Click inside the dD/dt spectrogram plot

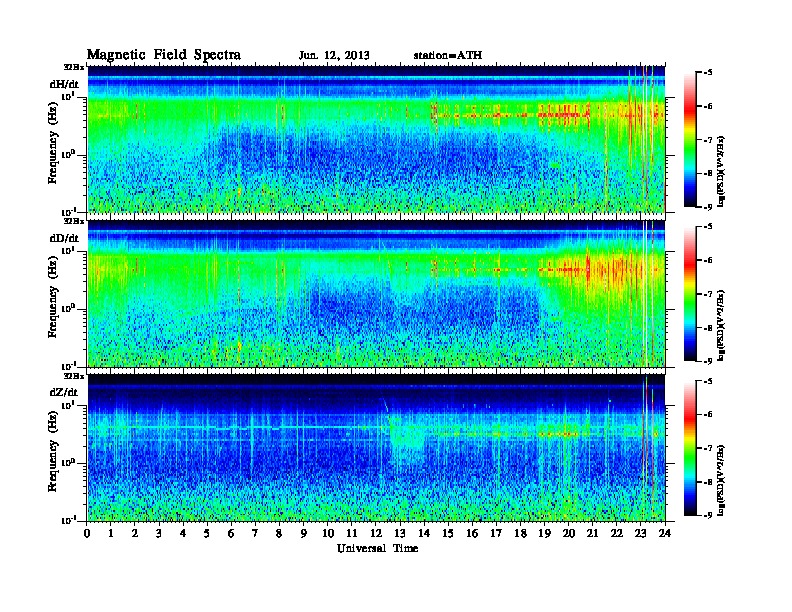click(x=376, y=294)
